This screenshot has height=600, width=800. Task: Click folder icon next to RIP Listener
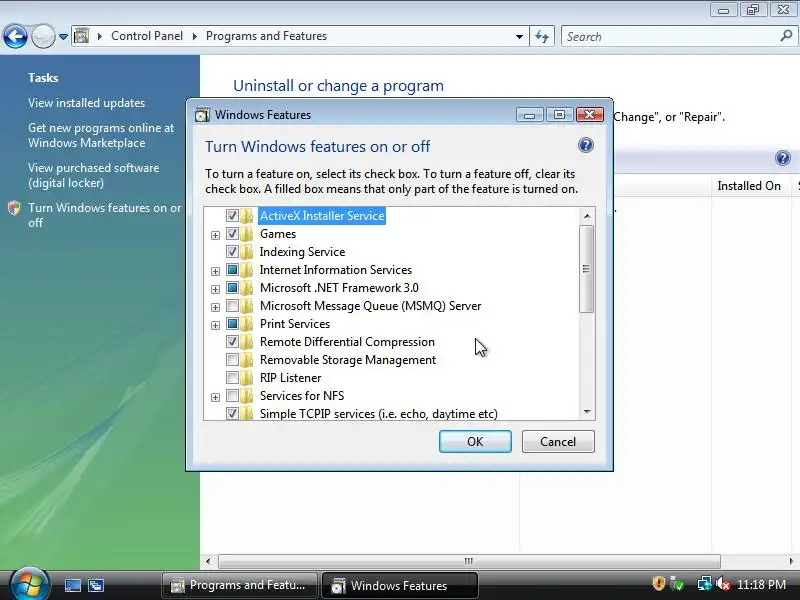(247, 378)
